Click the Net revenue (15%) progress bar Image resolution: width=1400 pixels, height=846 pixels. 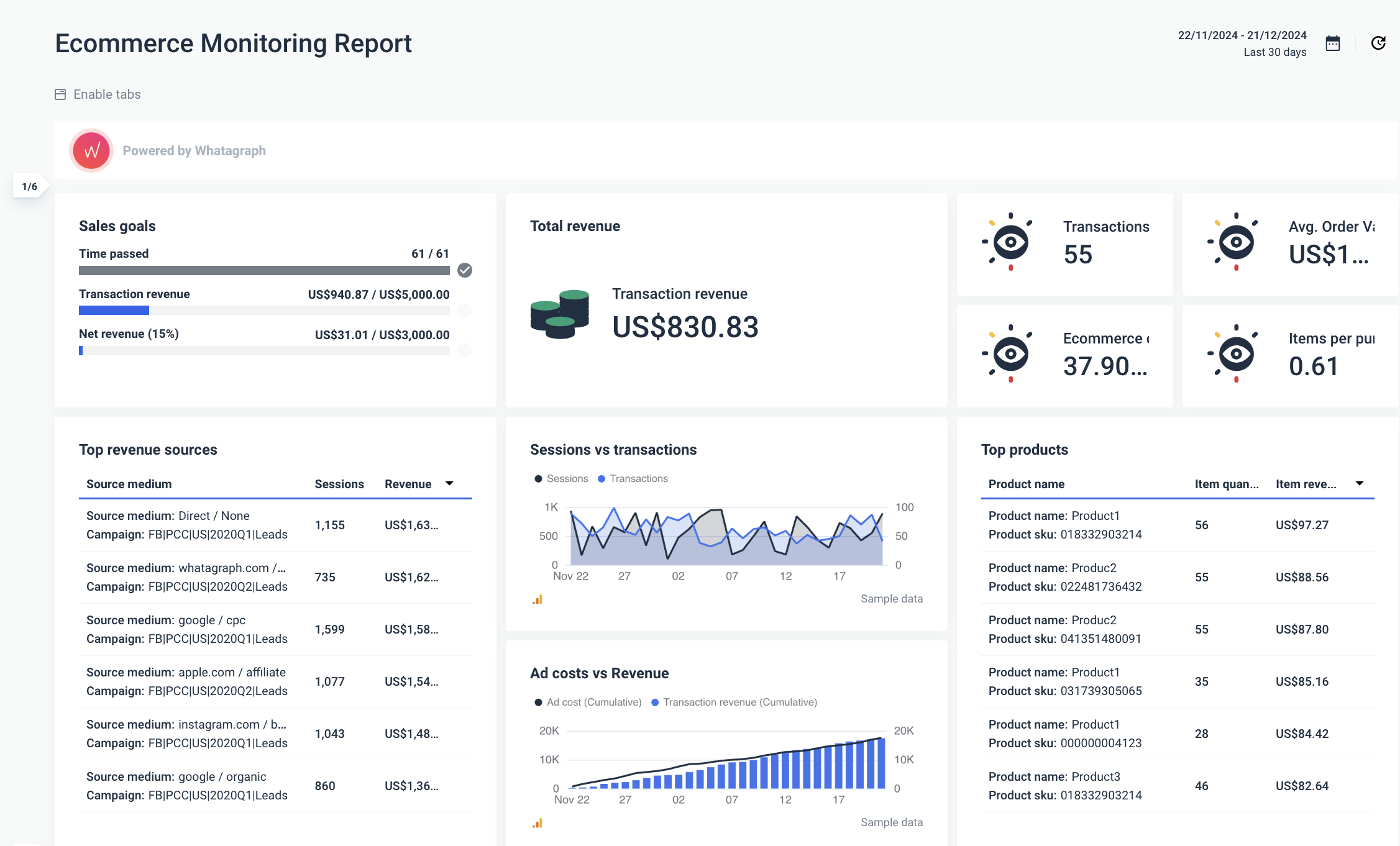(264, 351)
